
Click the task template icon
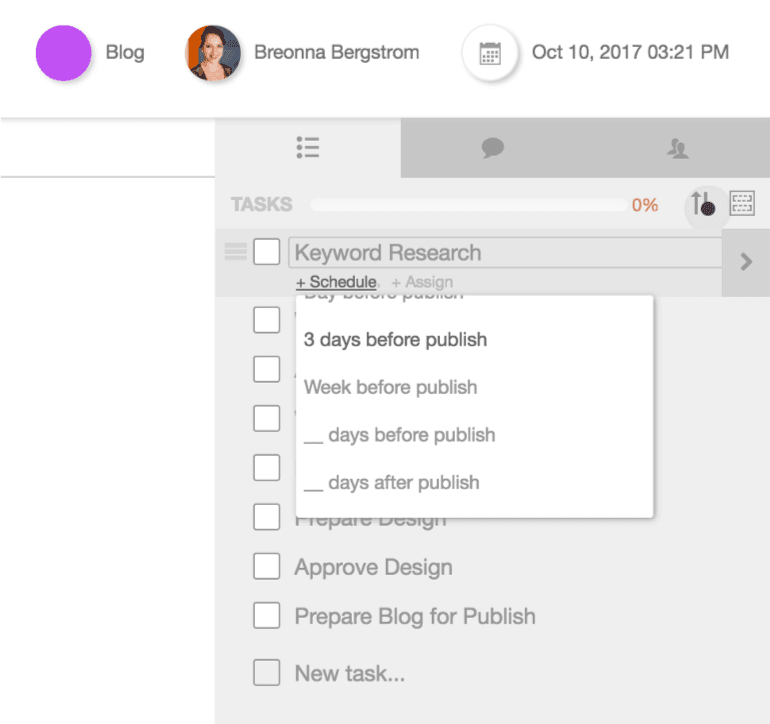pos(742,204)
